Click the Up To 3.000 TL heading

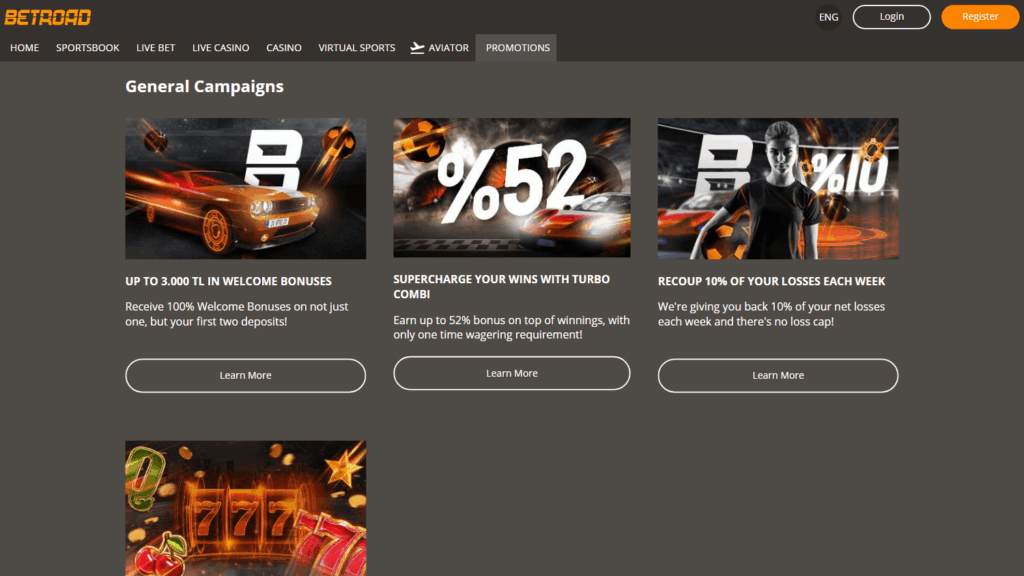tap(228, 281)
